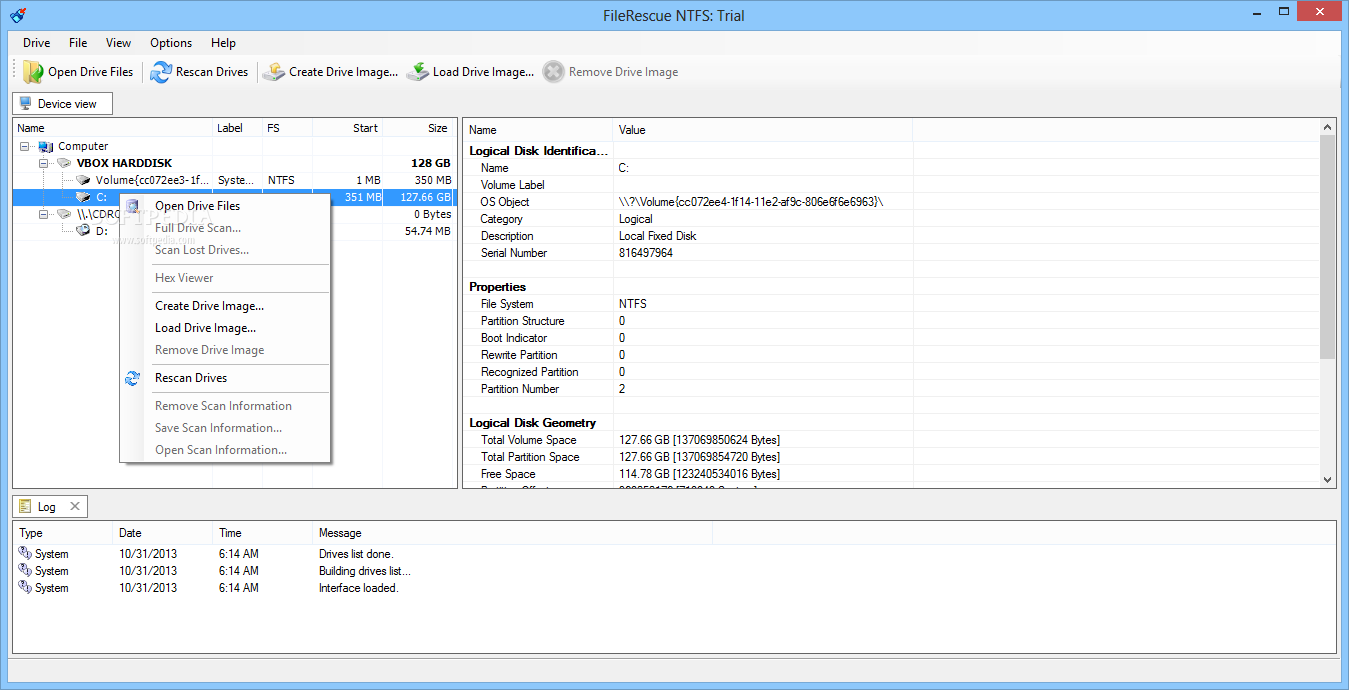
Task: Open the Help menu
Action: (x=223, y=43)
